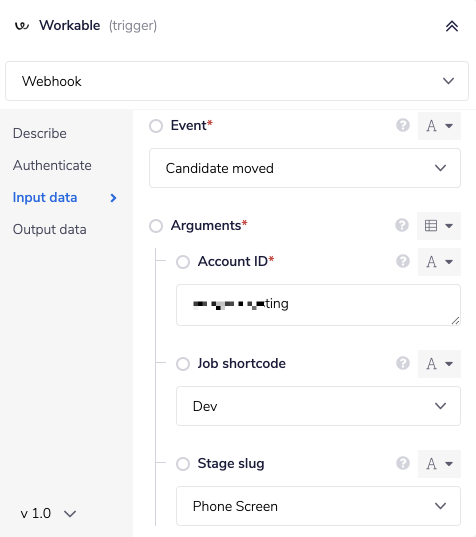
Task: Show help for the Event field
Action: tap(403, 125)
